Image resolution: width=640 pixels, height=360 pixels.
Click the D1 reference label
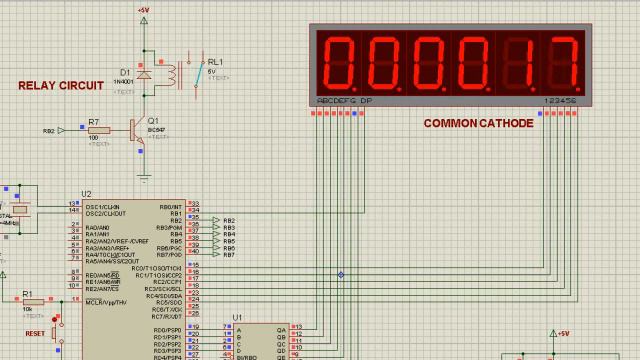pos(125,72)
